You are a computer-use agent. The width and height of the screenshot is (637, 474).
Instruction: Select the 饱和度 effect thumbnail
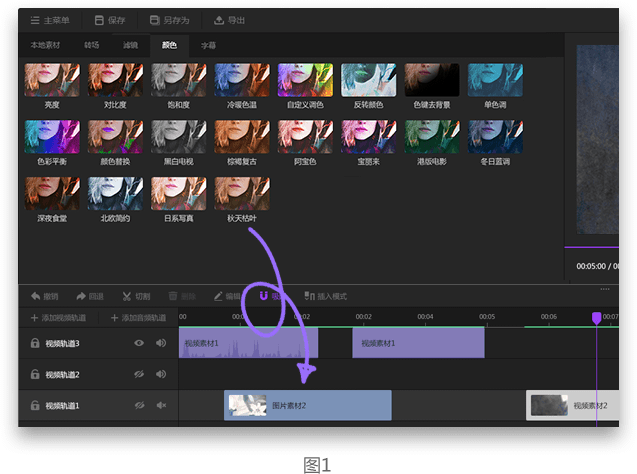179,80
